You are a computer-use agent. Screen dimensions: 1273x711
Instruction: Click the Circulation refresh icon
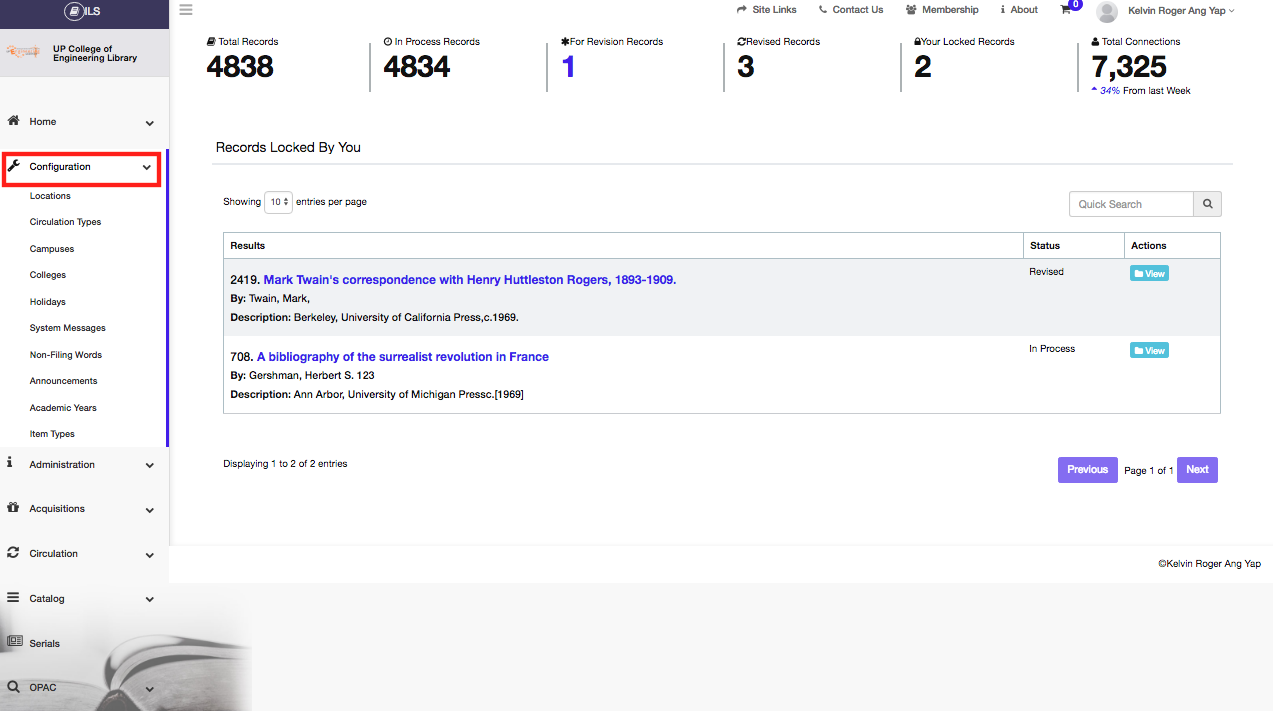pyautogui.click(x=13, y=553)
